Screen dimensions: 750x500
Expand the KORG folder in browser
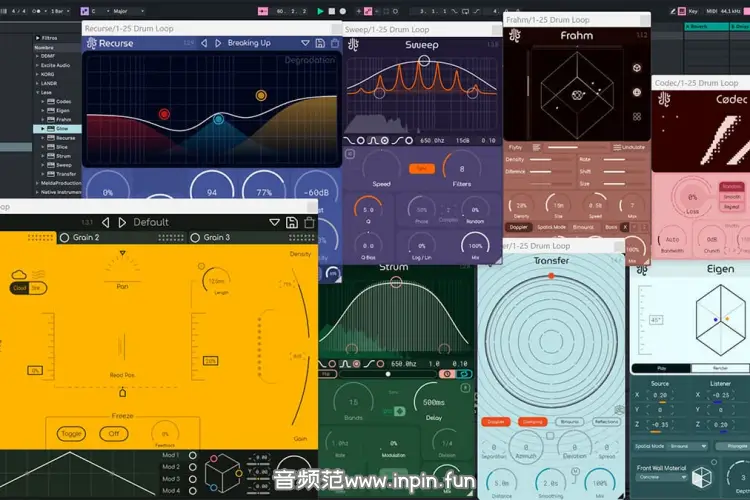pyautogui.click(x=37, y=74)
